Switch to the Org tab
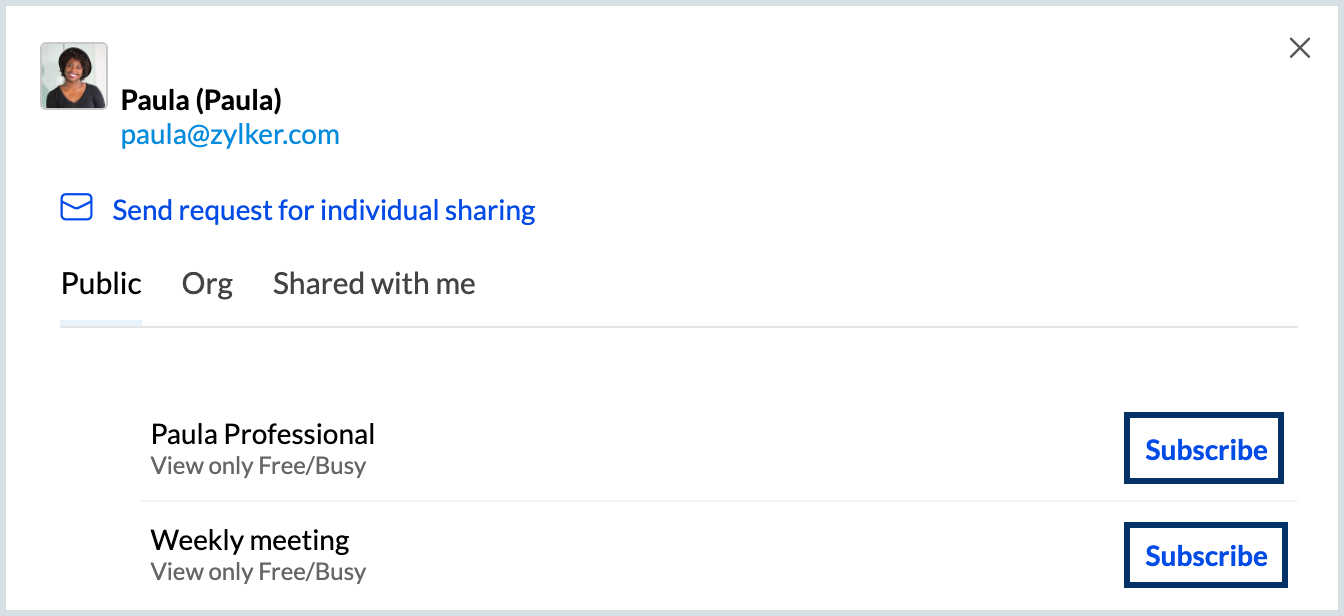 pos(207,284)
